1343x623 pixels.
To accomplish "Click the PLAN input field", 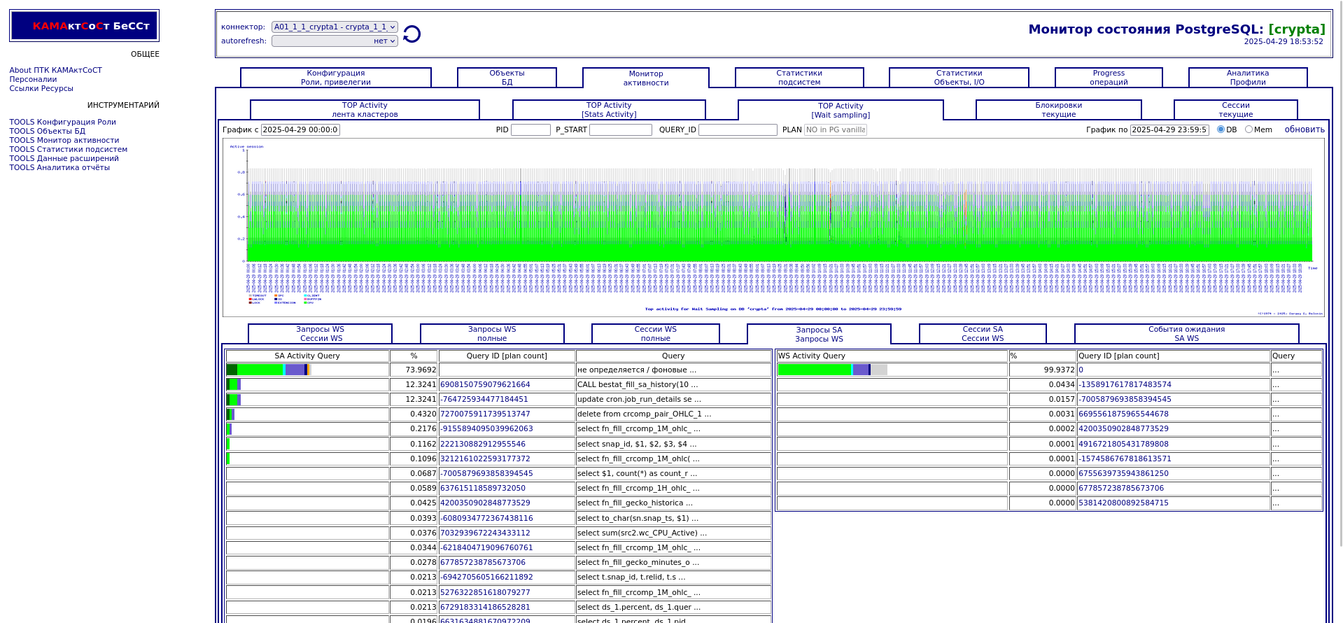I will 836,130.
